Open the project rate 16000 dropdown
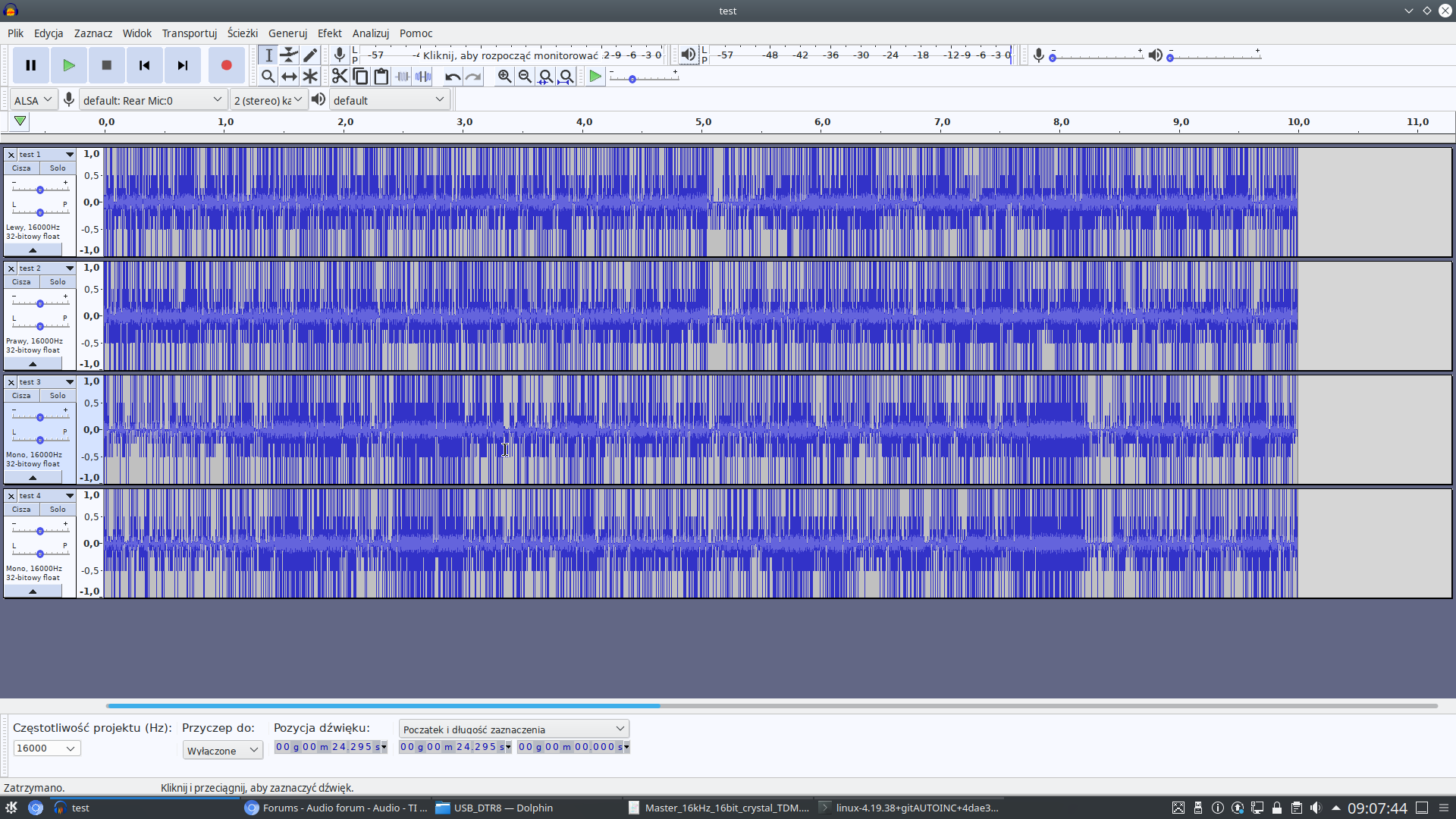Viewport: 1456px width, 819px height. pos(47,748)
